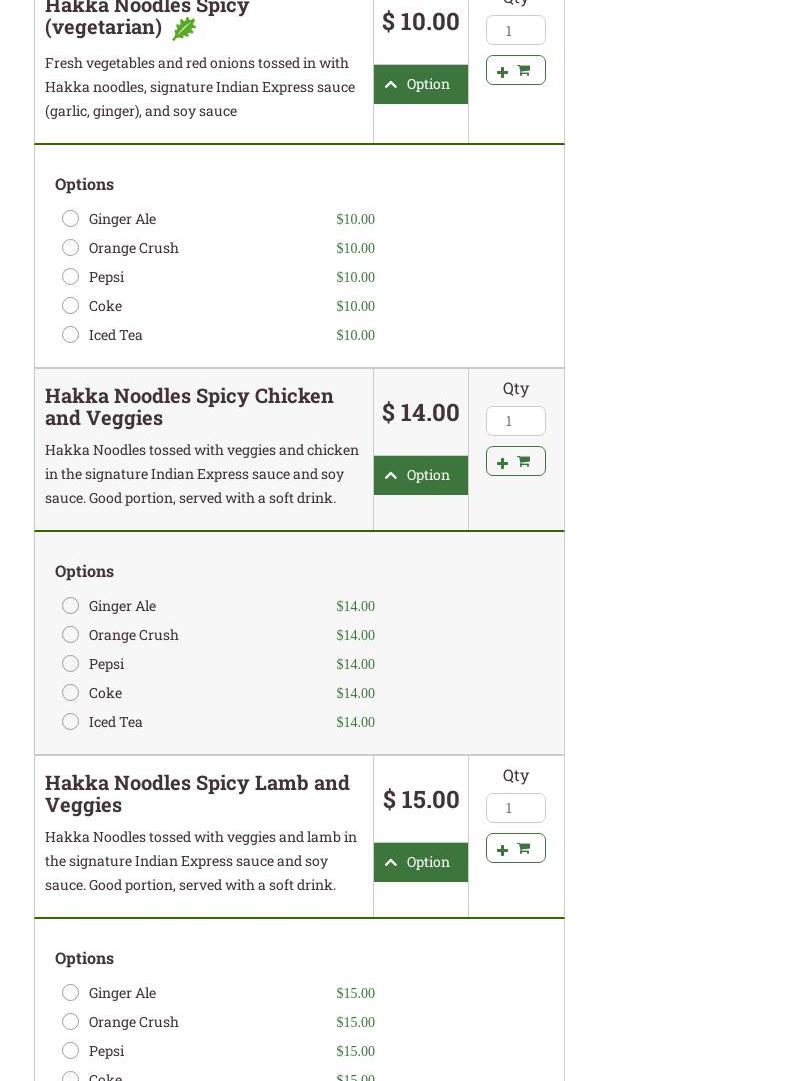
Task: Click the Hakka Noodles Spicy Lamb title
Action: [x=197, y=793]
